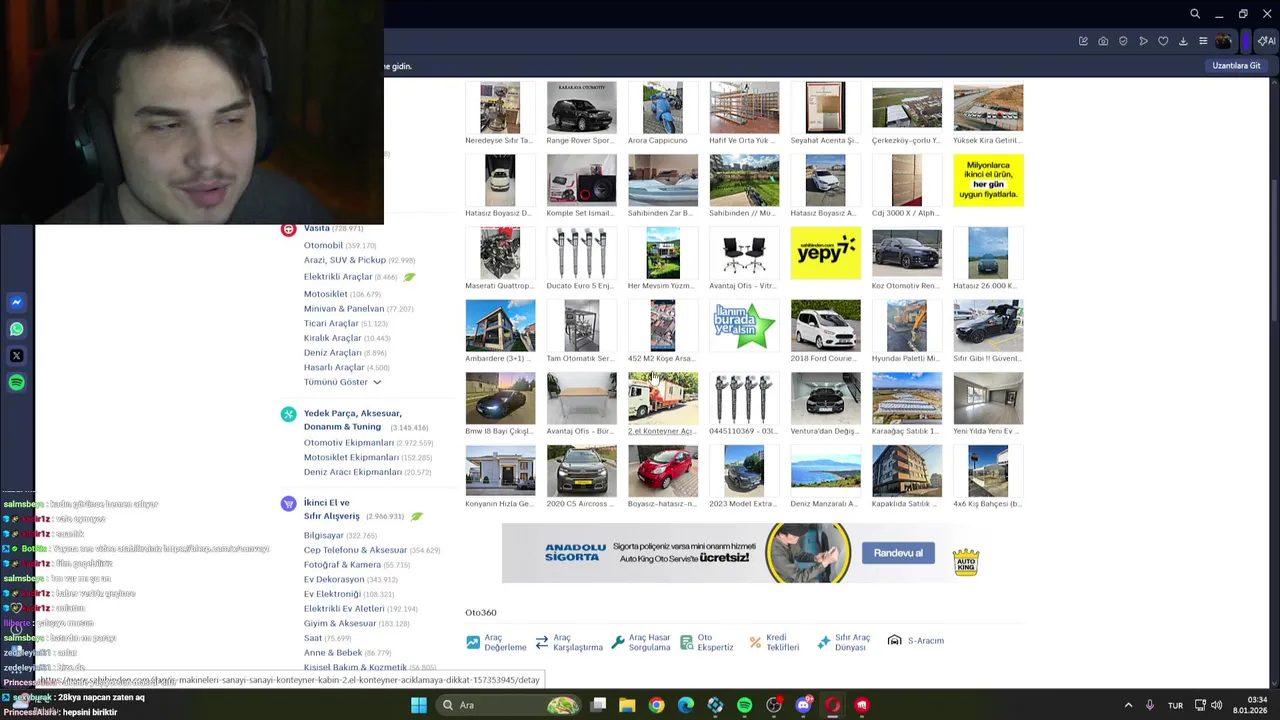Show hidden system tray icons chevron
This screenshot has width=1280, height=720.
tap(1128, 705)
